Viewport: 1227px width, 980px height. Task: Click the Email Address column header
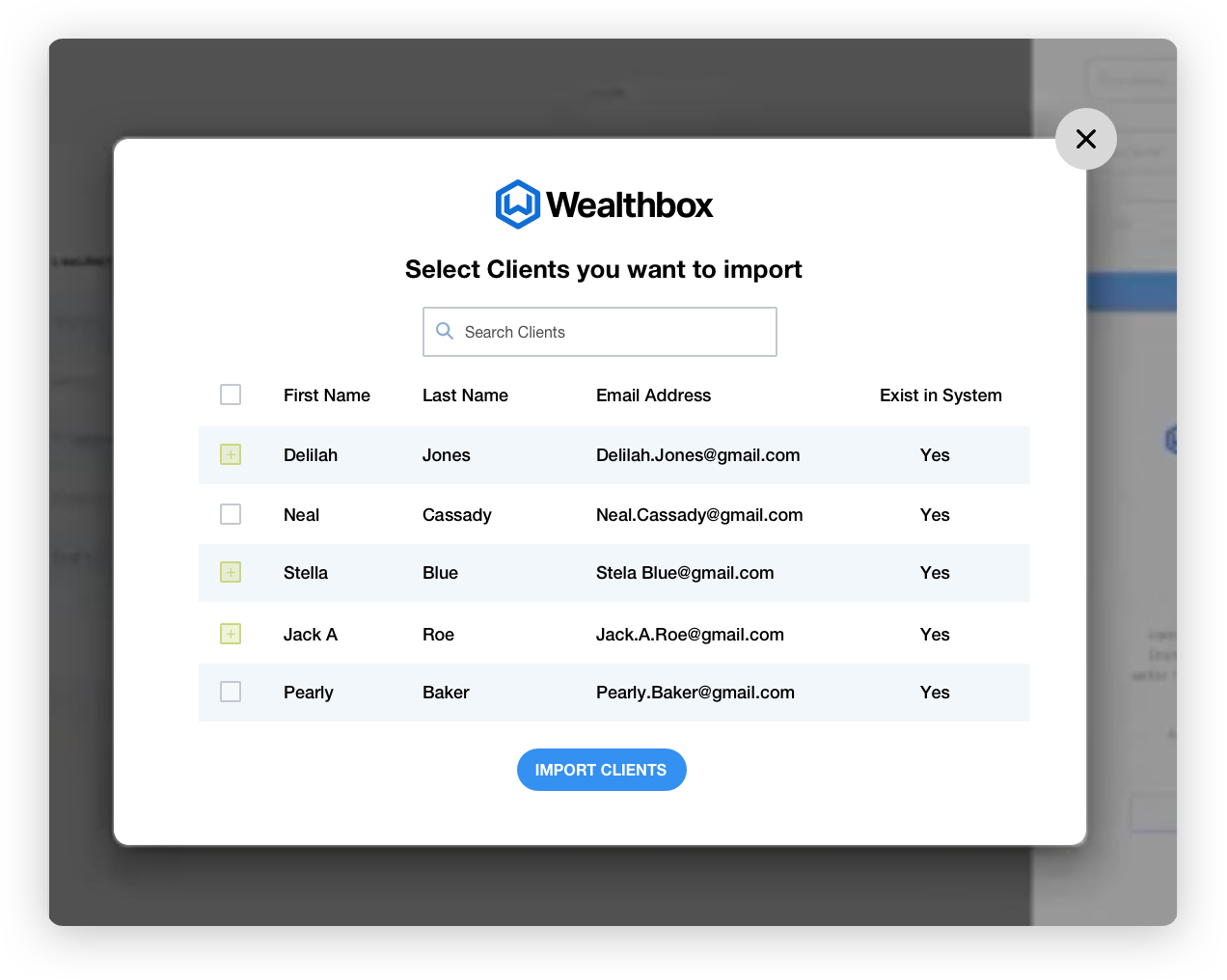[x=653, y=395]
